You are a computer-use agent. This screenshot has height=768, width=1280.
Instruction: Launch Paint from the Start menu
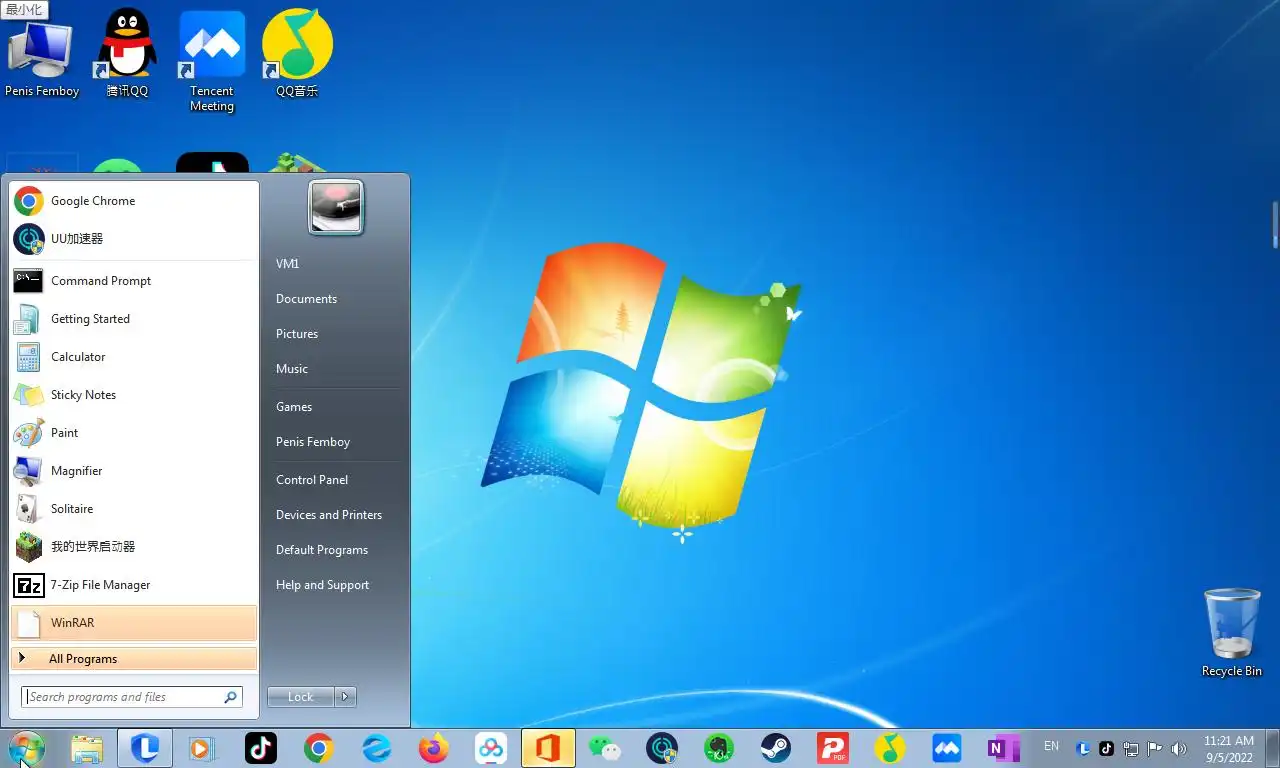(134, 433)
